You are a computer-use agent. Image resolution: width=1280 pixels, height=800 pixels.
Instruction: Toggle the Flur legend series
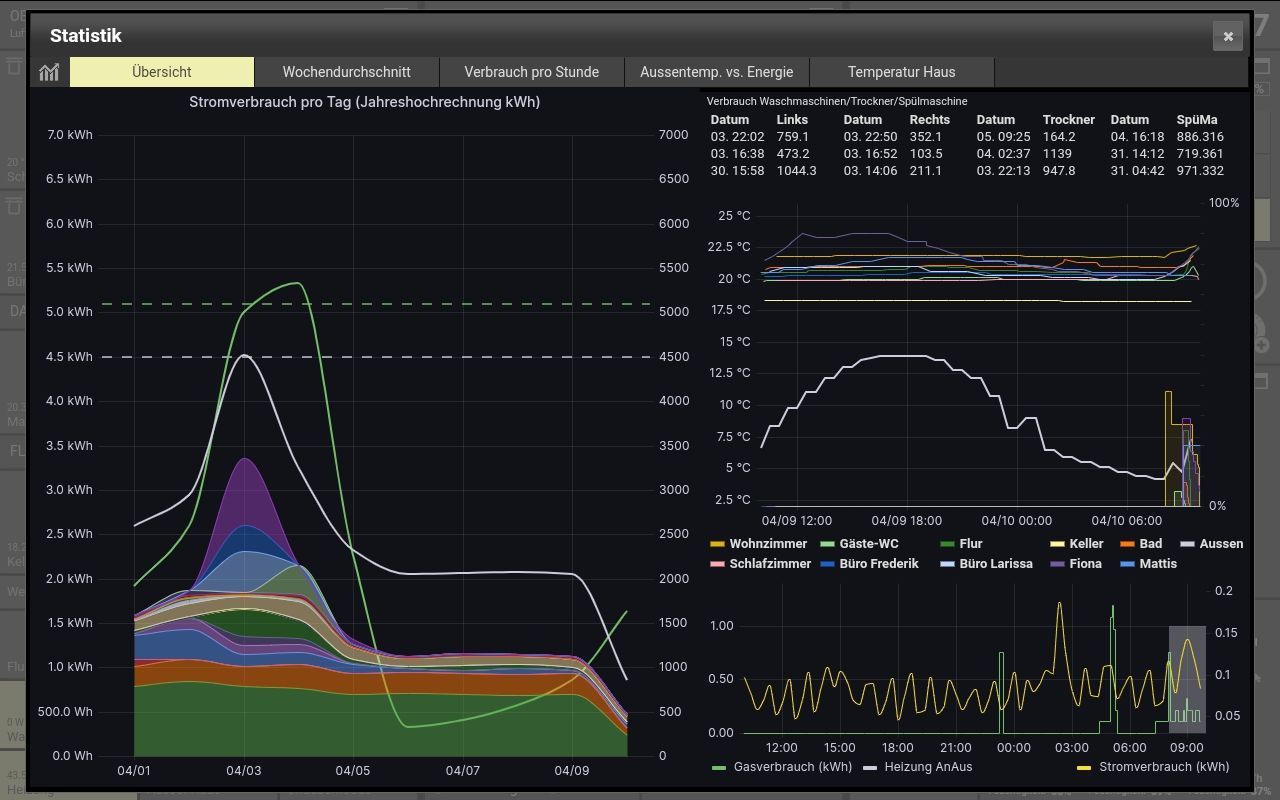(971, 544)
